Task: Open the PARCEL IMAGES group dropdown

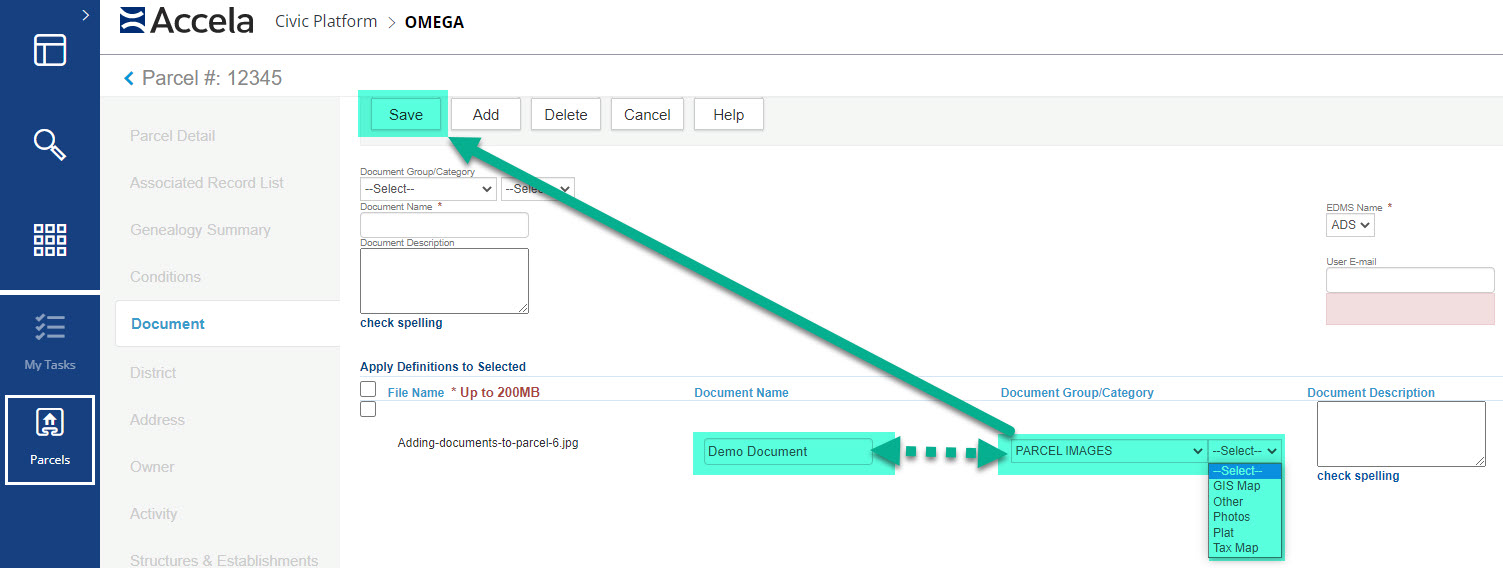Action: 1107,451
